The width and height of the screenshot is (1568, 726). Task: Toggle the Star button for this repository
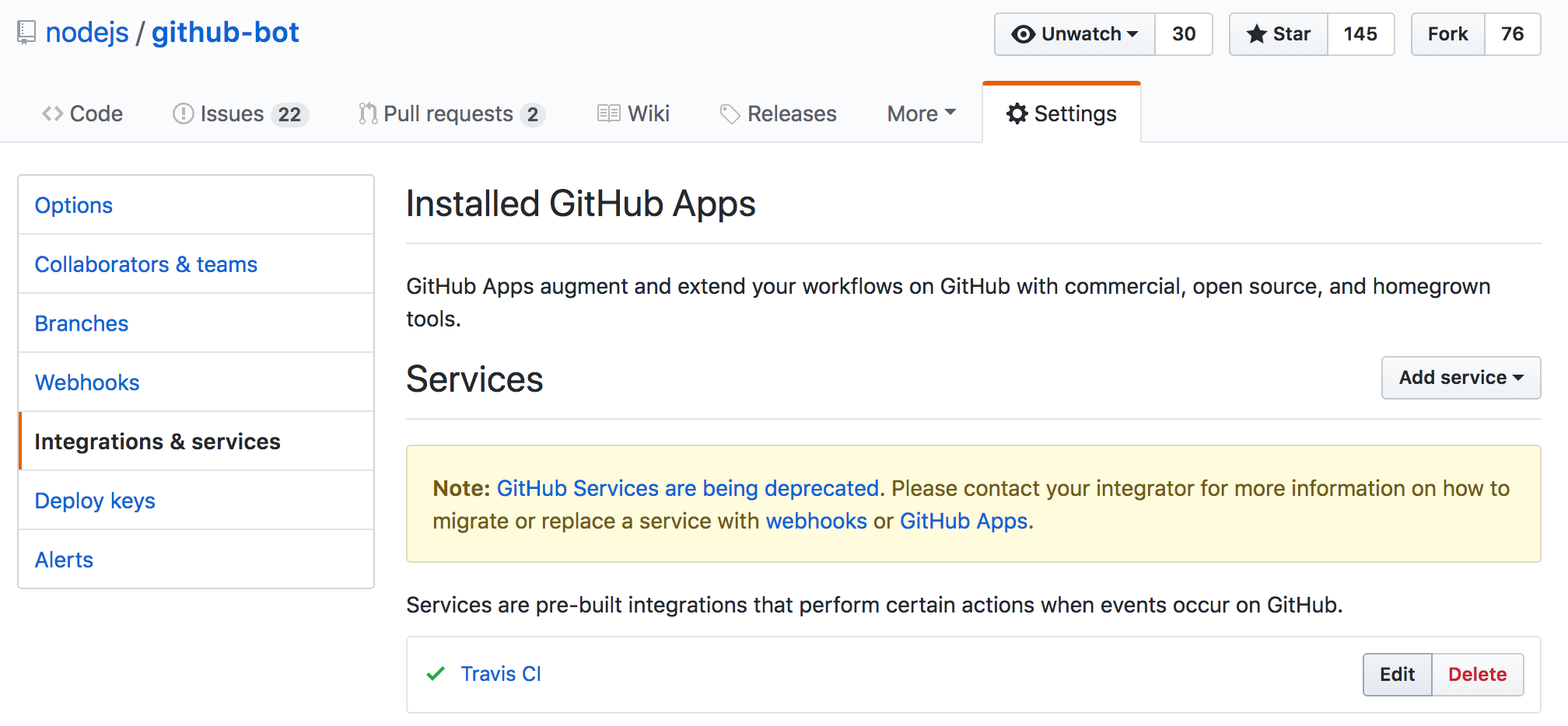pos(1278,34)
